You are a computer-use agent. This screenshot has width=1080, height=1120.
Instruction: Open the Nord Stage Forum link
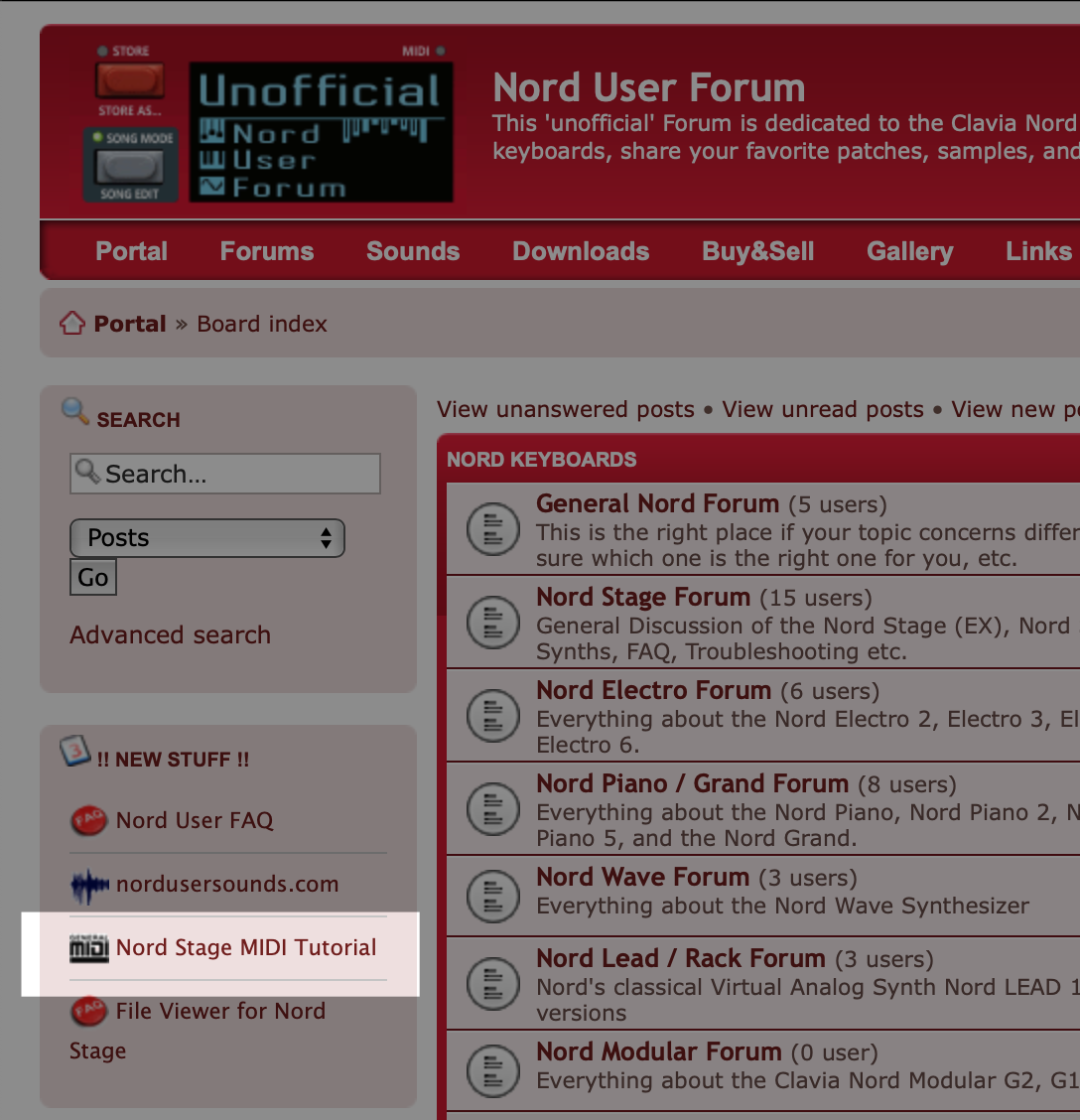coord(643,597)
